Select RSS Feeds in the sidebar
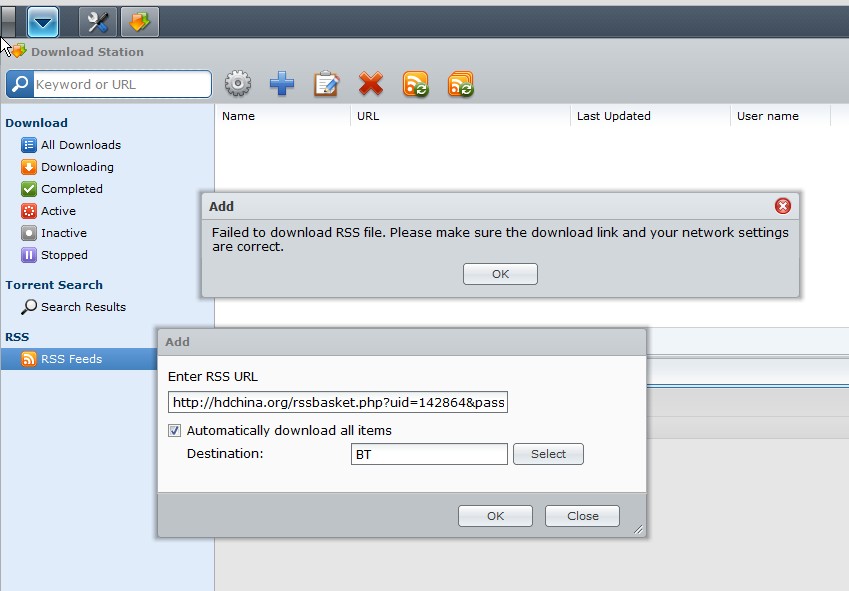 click(x=71, y=359)
